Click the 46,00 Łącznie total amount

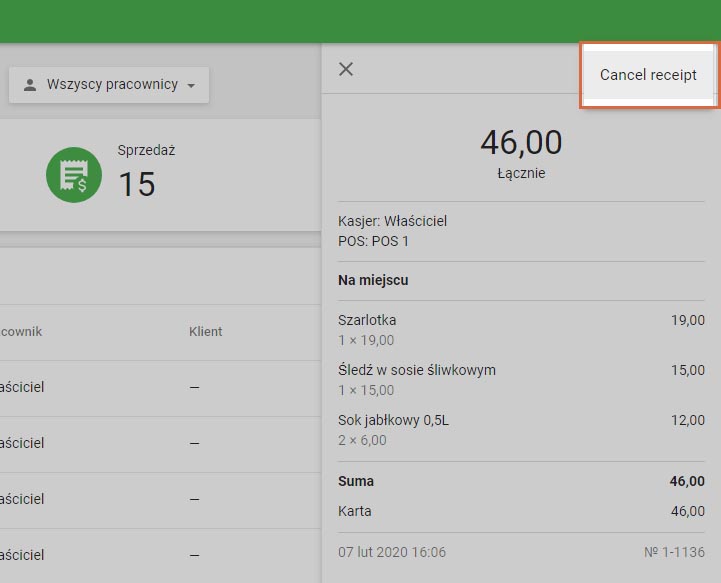(x=521, y=143)
